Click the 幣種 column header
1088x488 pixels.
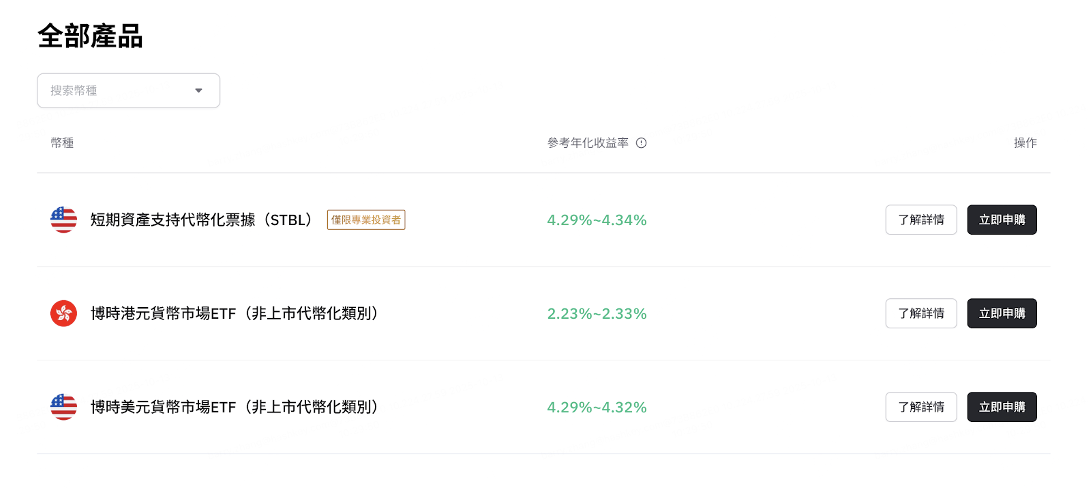(x=62, y=143)
